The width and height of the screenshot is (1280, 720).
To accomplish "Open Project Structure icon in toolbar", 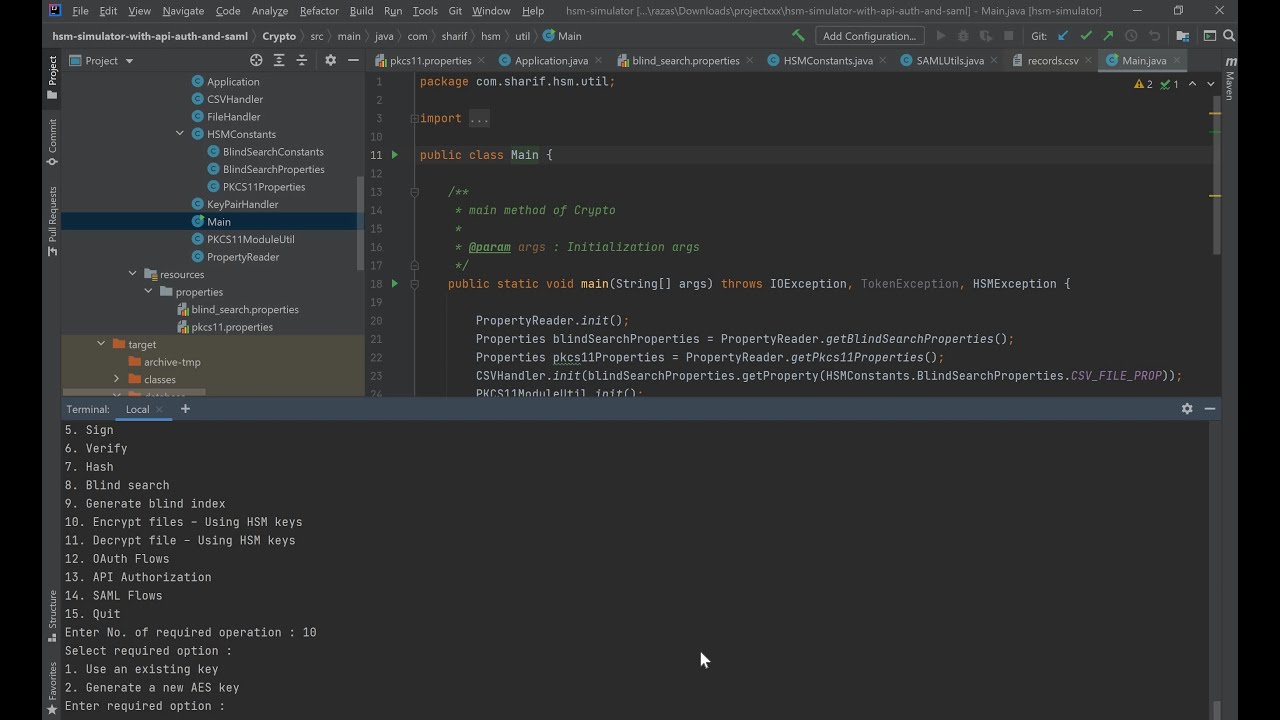I will [1183, 36].
